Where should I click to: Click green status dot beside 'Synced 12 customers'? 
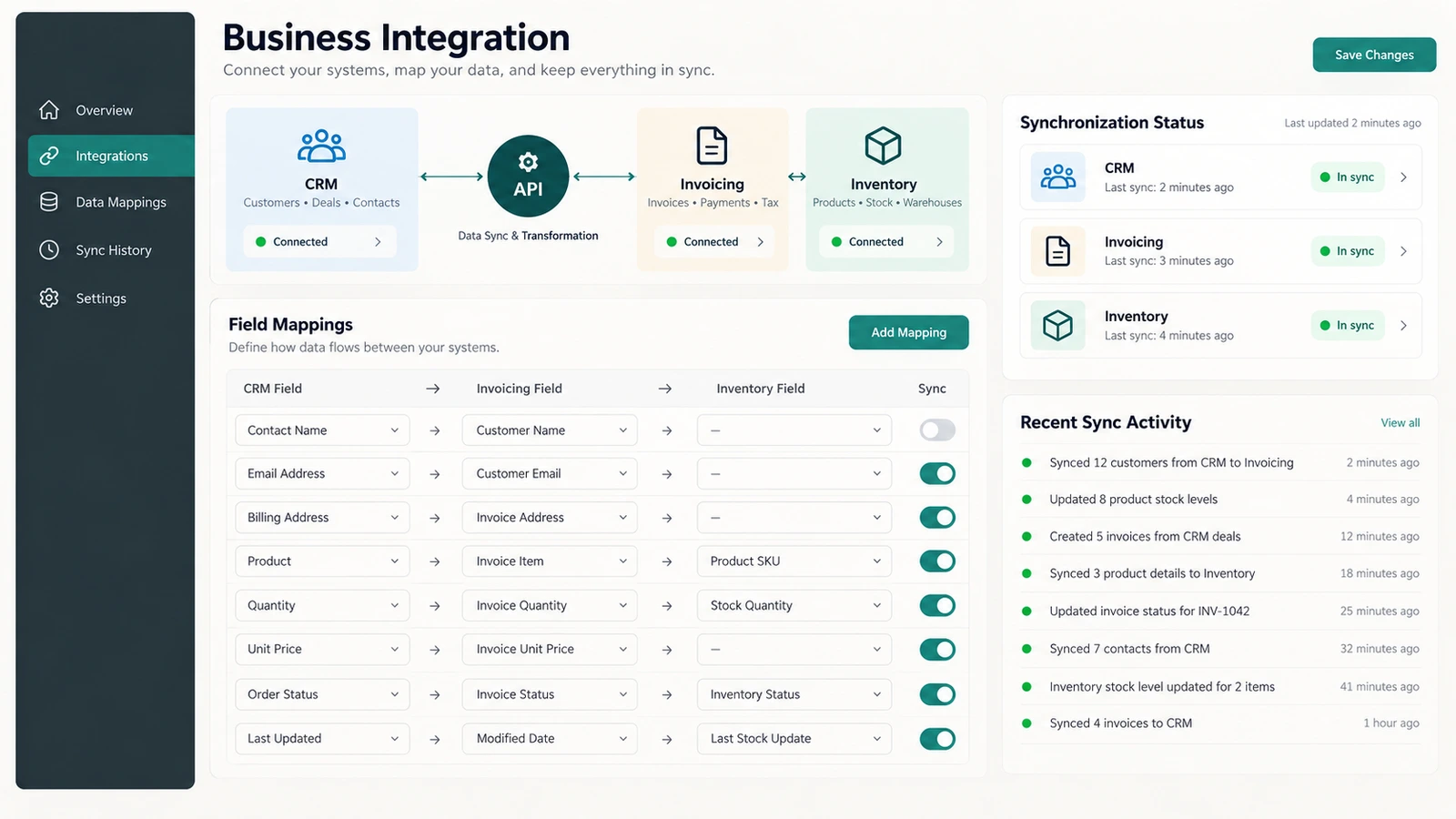coord(1026,462)
